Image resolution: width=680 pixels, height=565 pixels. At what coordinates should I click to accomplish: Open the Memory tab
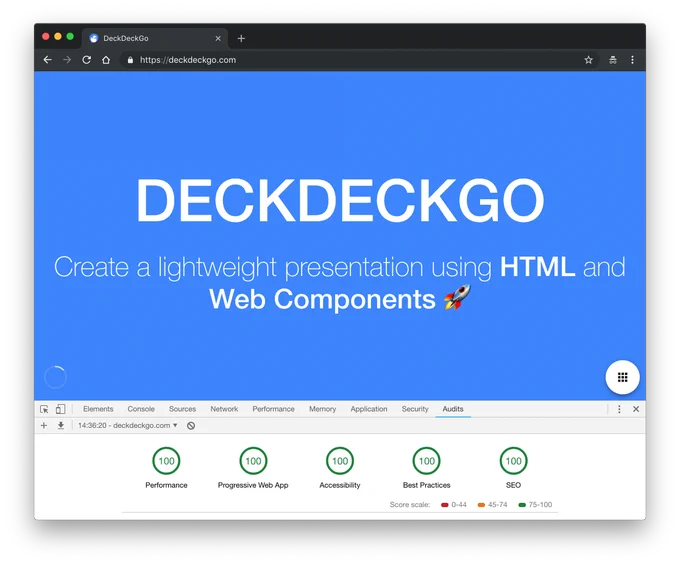pyautogui.click(x=322, y=409)
